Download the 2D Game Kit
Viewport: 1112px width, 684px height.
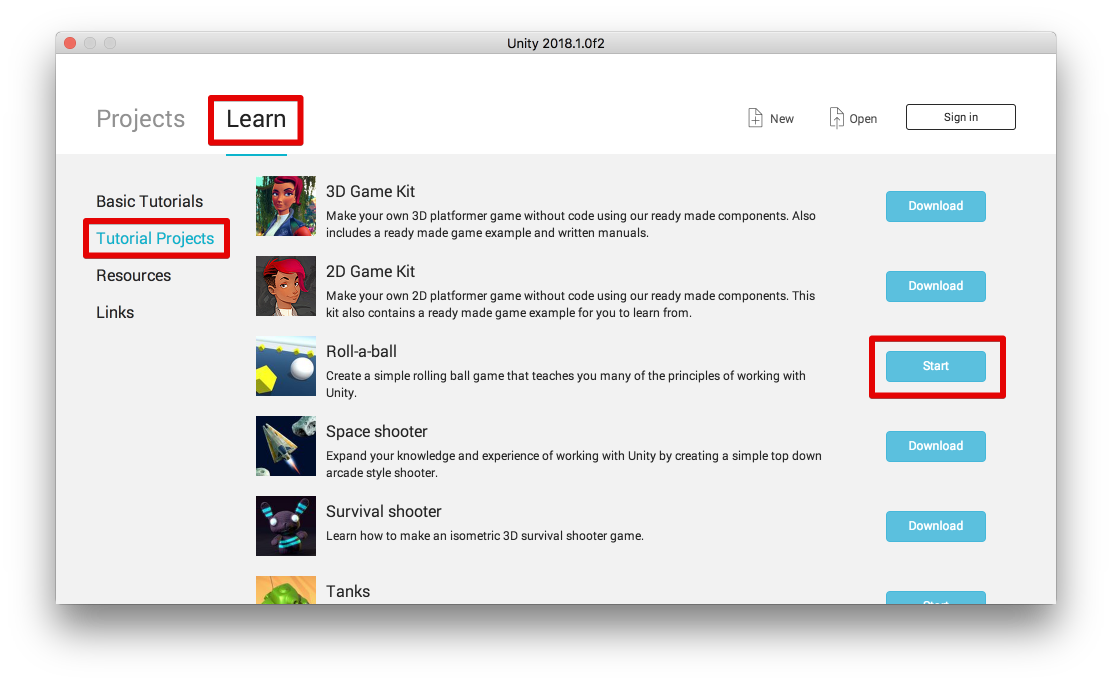click(x=935, y=286)
